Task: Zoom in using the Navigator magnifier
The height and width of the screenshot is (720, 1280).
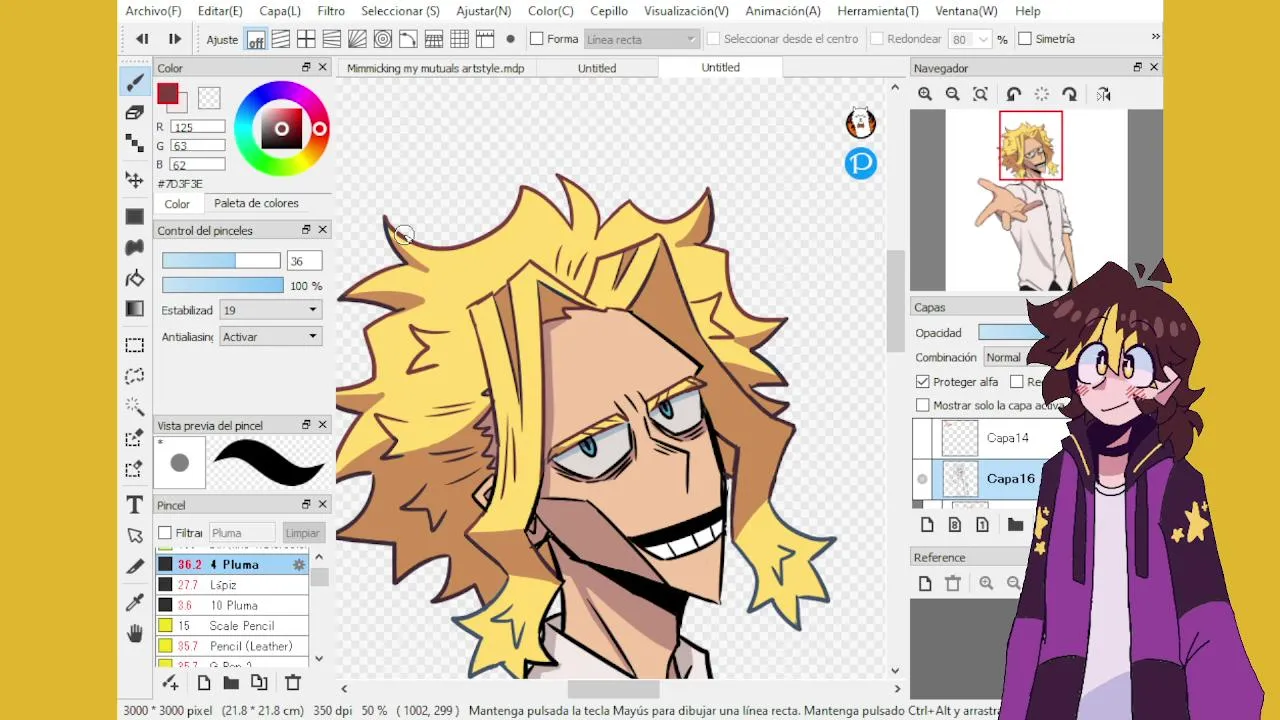Action: pos(925,94)
